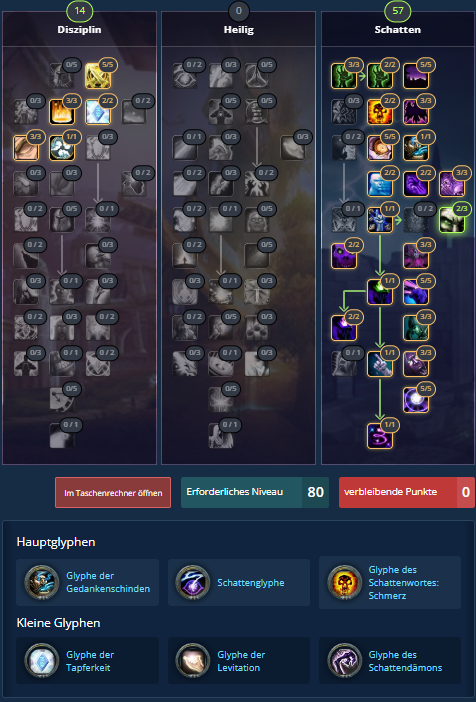Click the blue crystal talent marked 2/2 in Disziplin
476x702 pixels.
98,112
